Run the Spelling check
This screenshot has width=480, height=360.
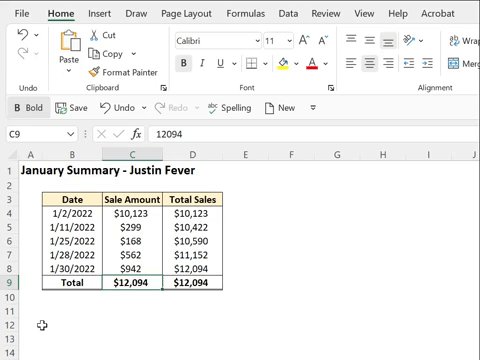pos(229,108)
